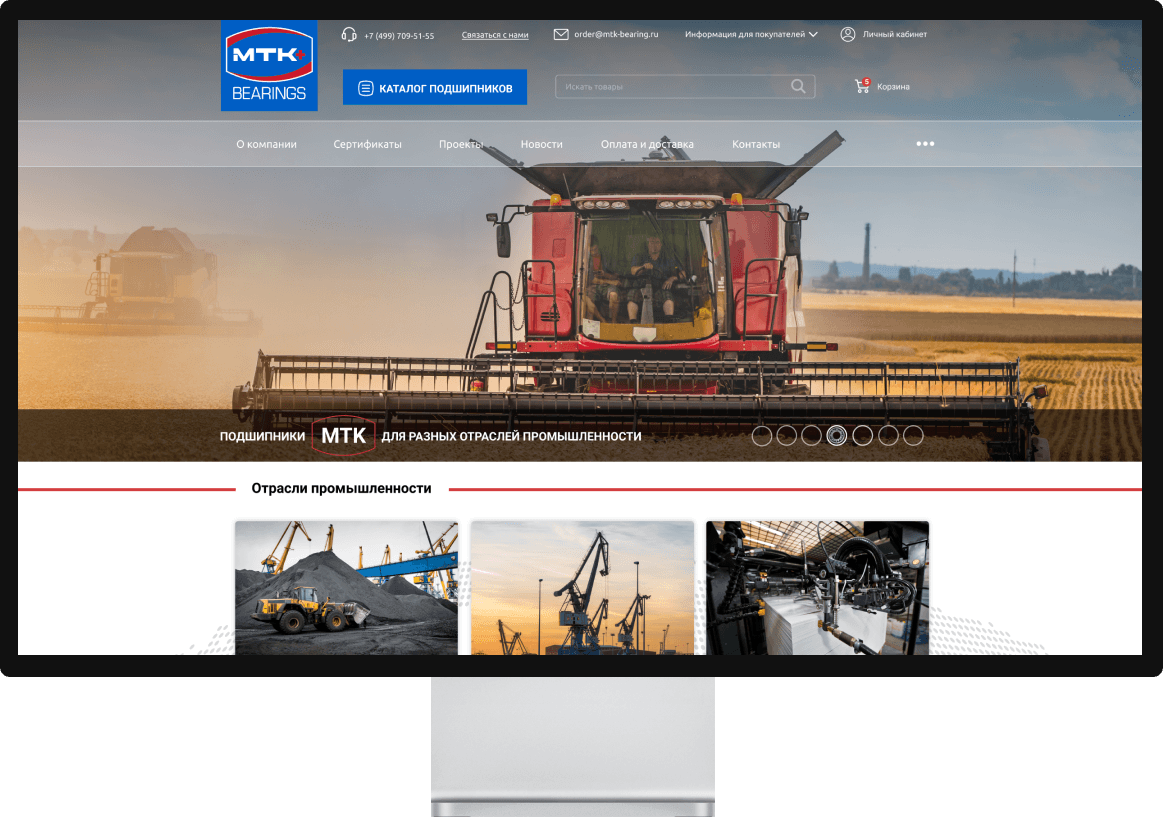Select the second slider dot
This screenshot has width=1163, height=817.
tap(786, 436)
